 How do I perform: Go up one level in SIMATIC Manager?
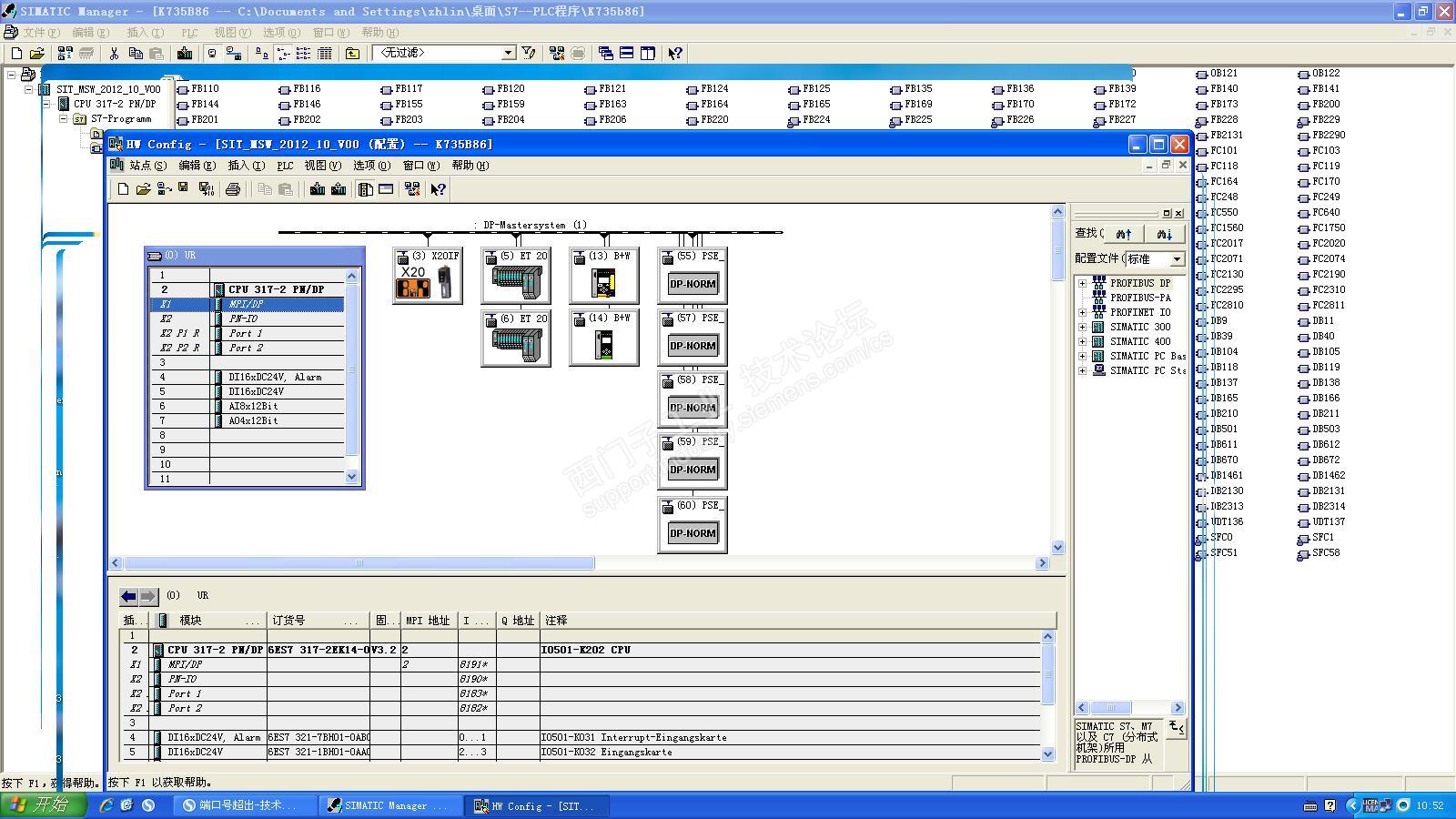pos(352,54)
